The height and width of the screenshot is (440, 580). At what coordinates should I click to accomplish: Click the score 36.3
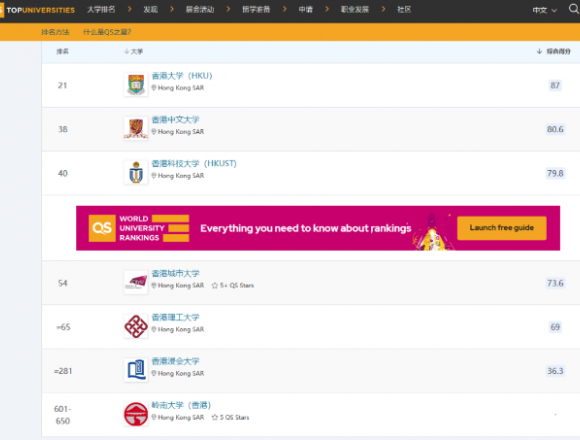555,371
